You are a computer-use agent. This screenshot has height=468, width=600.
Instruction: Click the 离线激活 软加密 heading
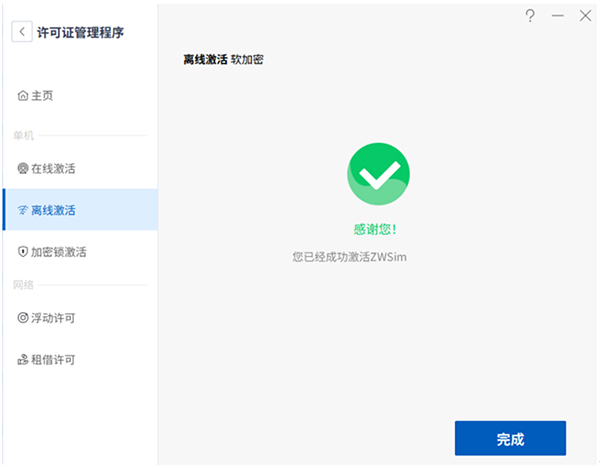pos(223,59)
